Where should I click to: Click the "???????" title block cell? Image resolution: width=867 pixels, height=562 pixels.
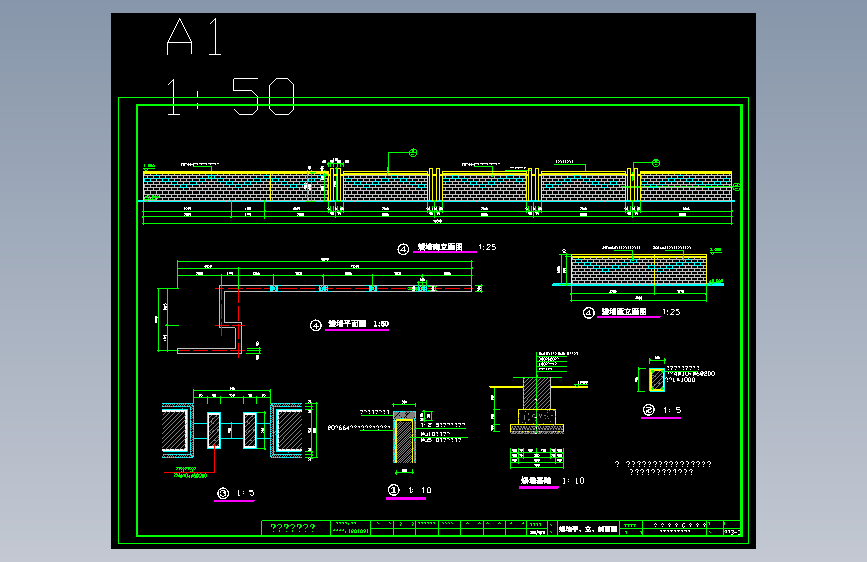pos(293,528)
